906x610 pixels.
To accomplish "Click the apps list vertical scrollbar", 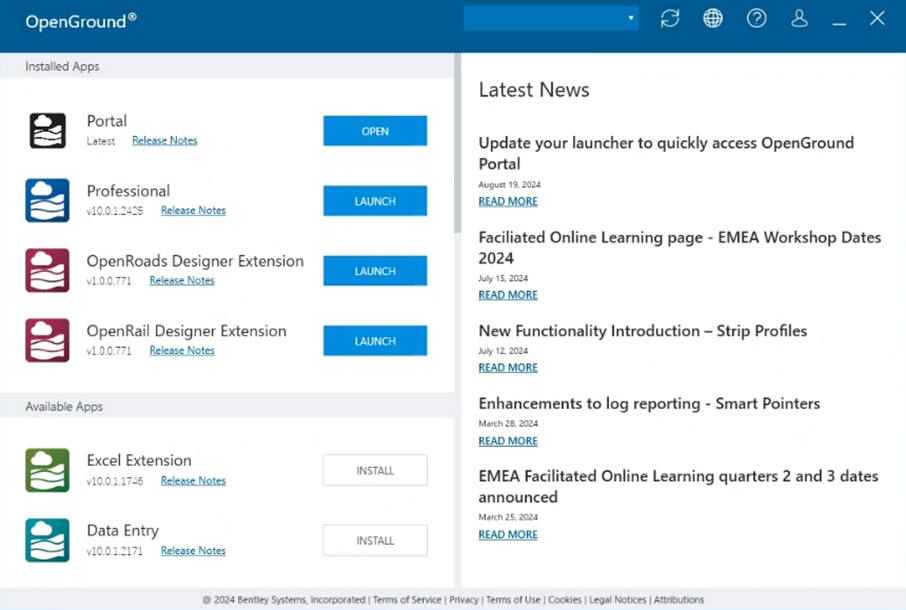I will coord(458,143).
